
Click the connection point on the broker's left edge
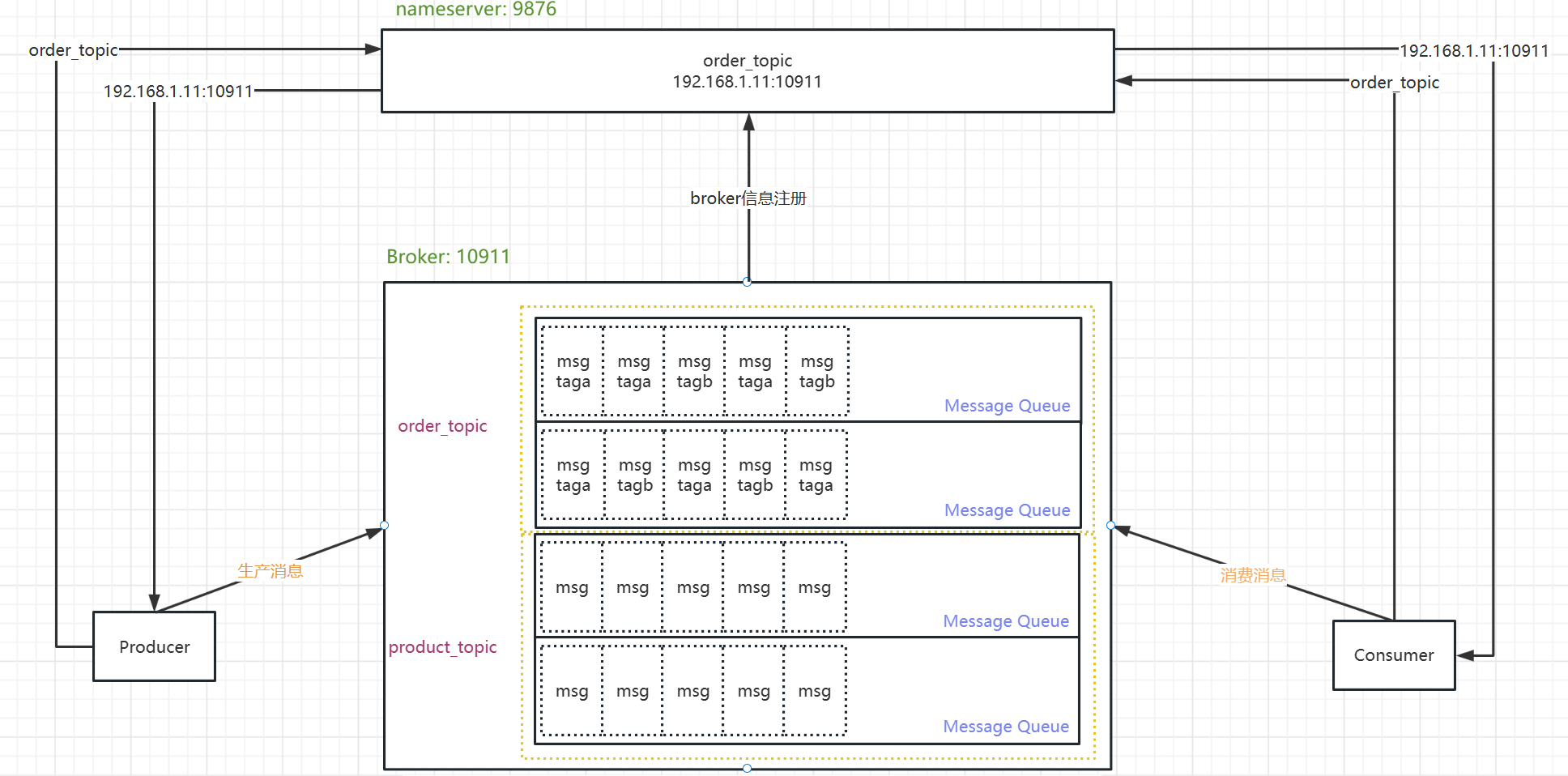click(x=385, y=526)
